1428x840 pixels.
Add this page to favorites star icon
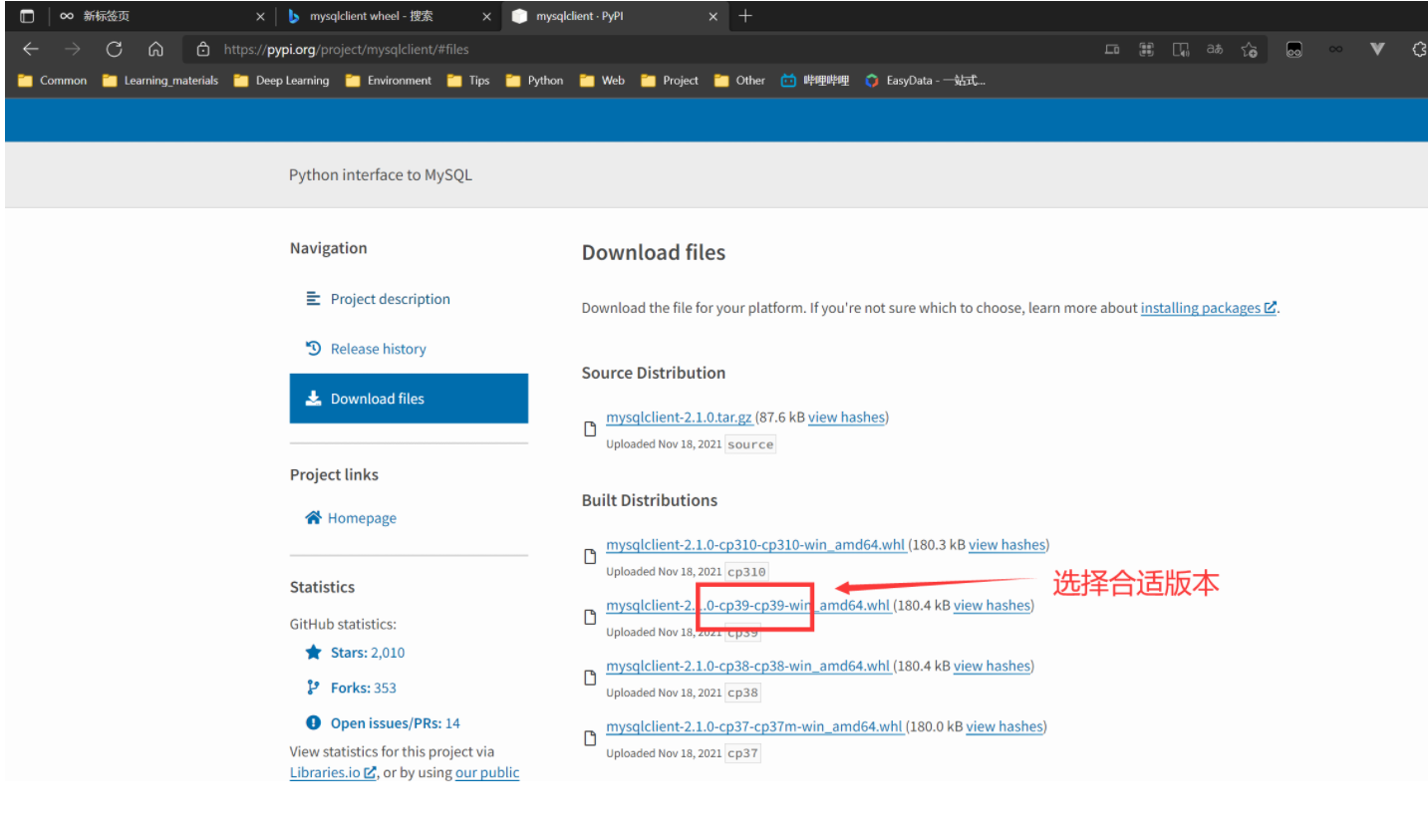point(1249,49)
